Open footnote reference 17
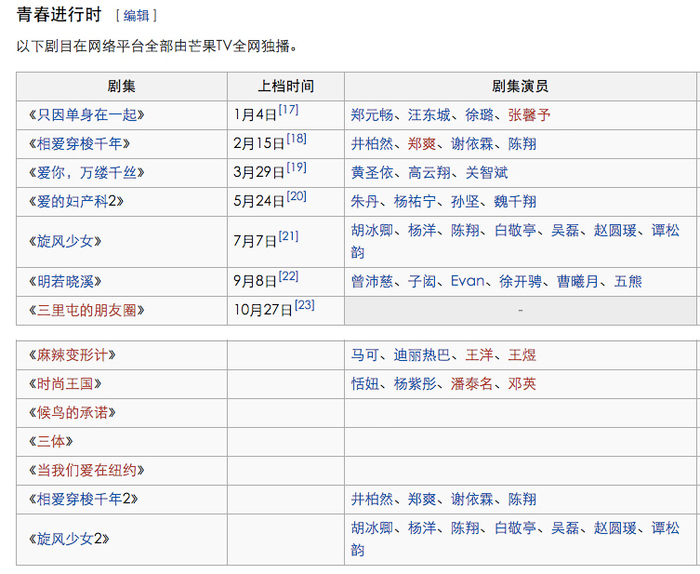 tap(289, 110)
